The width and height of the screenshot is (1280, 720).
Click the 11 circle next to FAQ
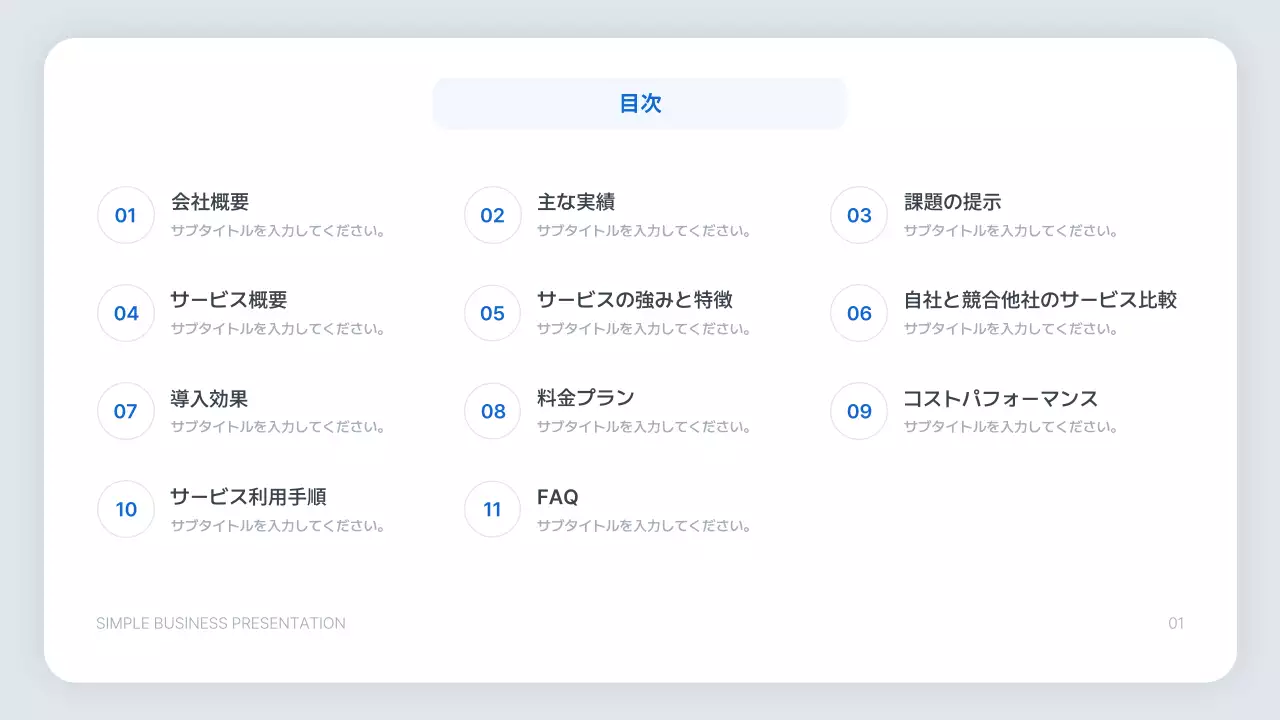point(491,509)
